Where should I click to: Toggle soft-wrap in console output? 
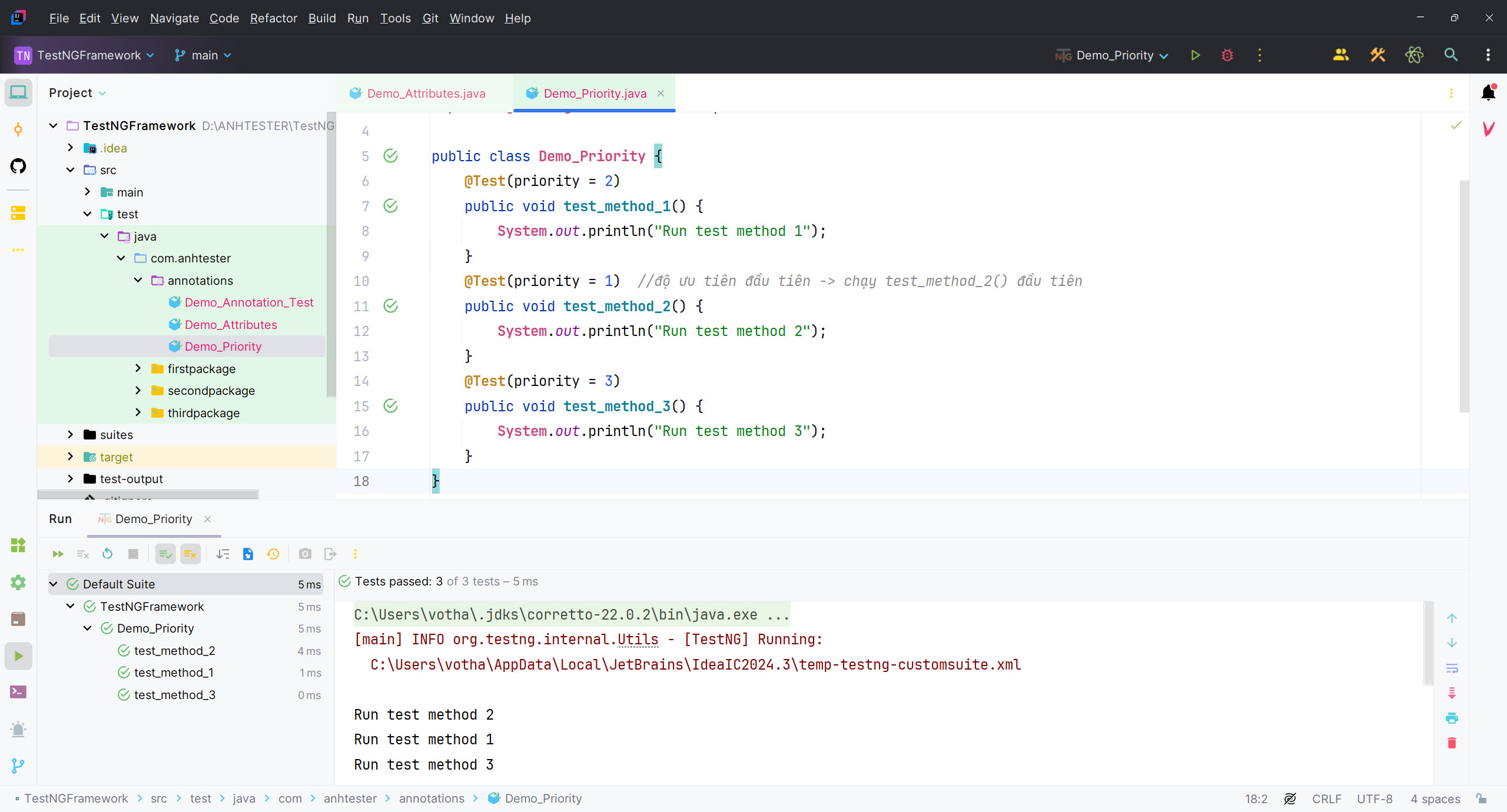1452,668
